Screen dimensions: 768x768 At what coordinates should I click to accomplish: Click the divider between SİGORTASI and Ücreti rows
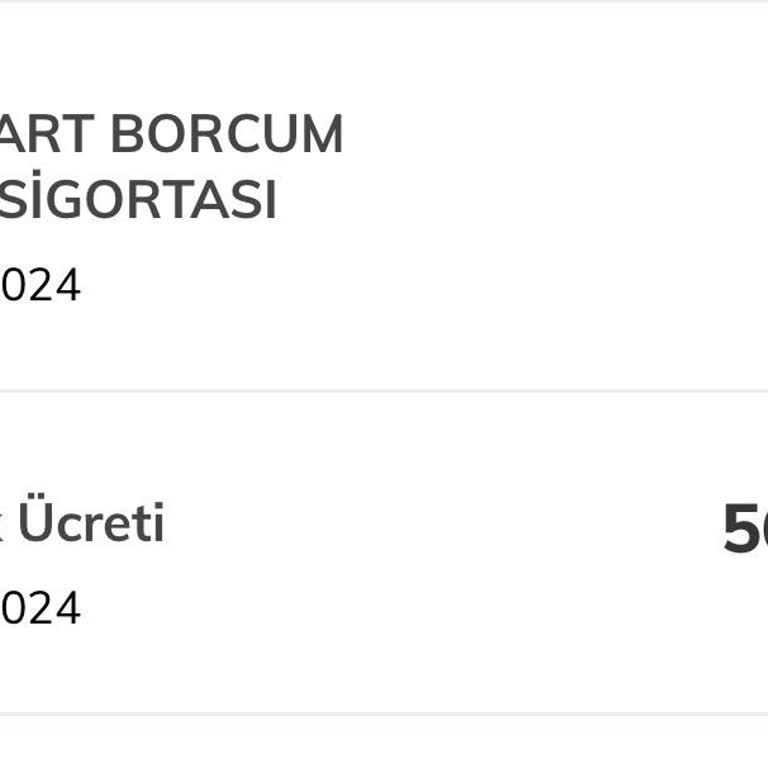[x=384, y=391]
